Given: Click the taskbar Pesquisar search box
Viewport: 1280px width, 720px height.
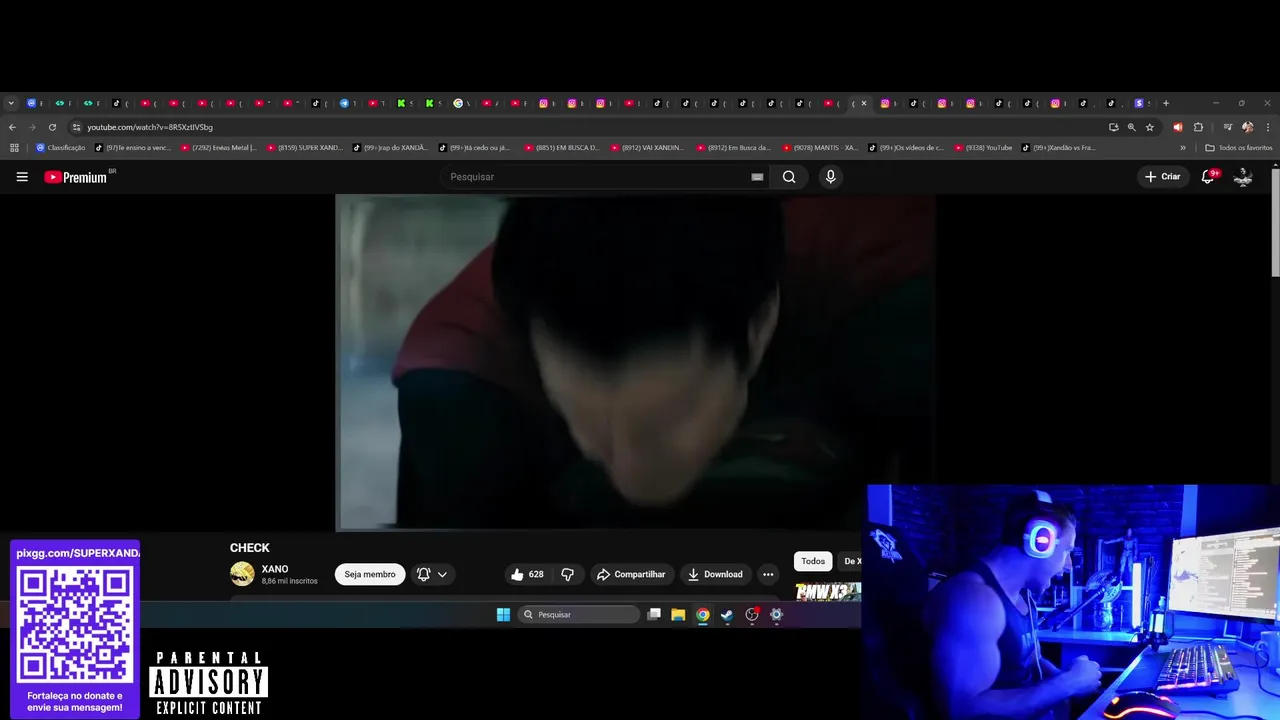Looking at the screenshot, I should pos(579,615).
